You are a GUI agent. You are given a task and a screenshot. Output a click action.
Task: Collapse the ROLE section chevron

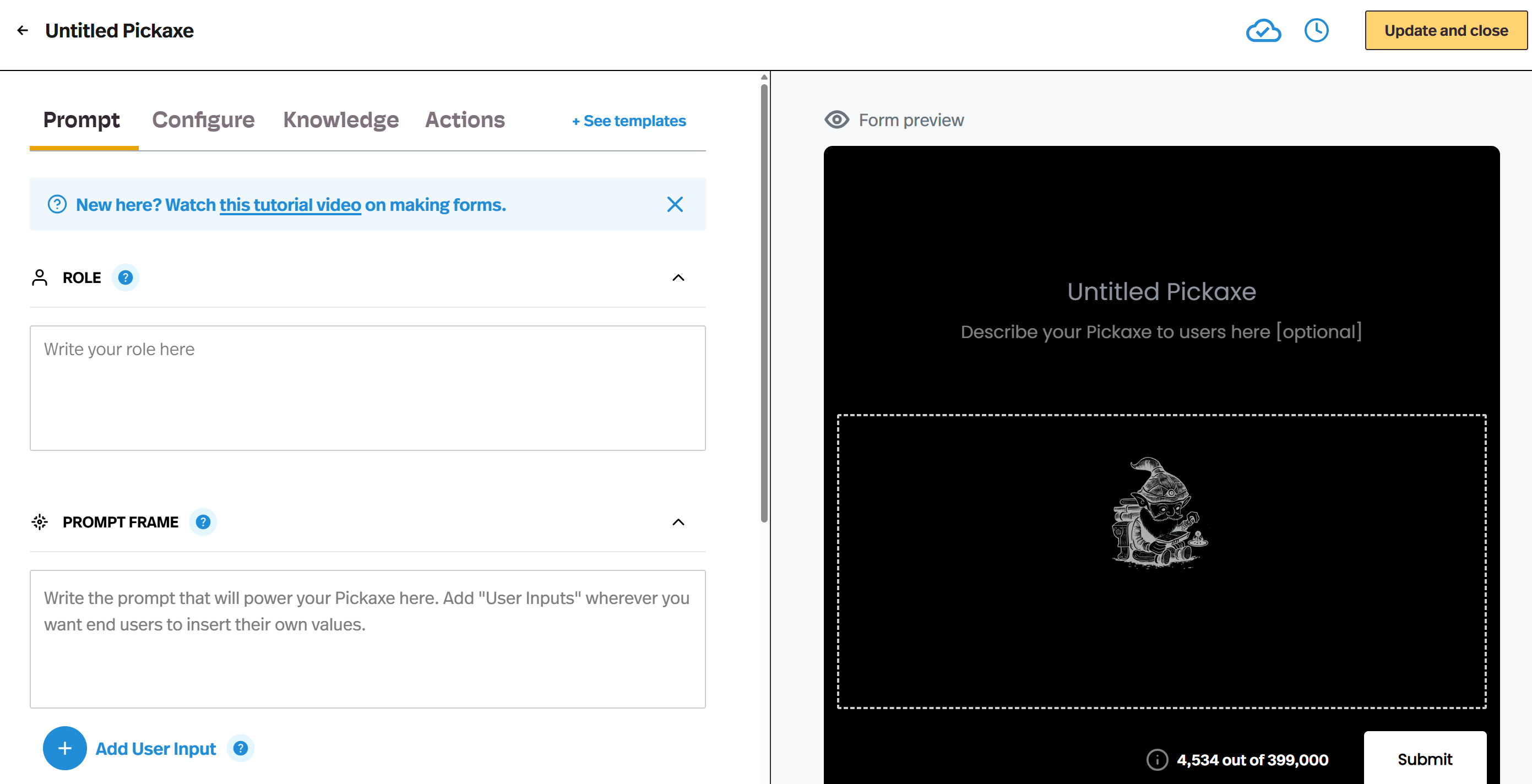[678, 277]
